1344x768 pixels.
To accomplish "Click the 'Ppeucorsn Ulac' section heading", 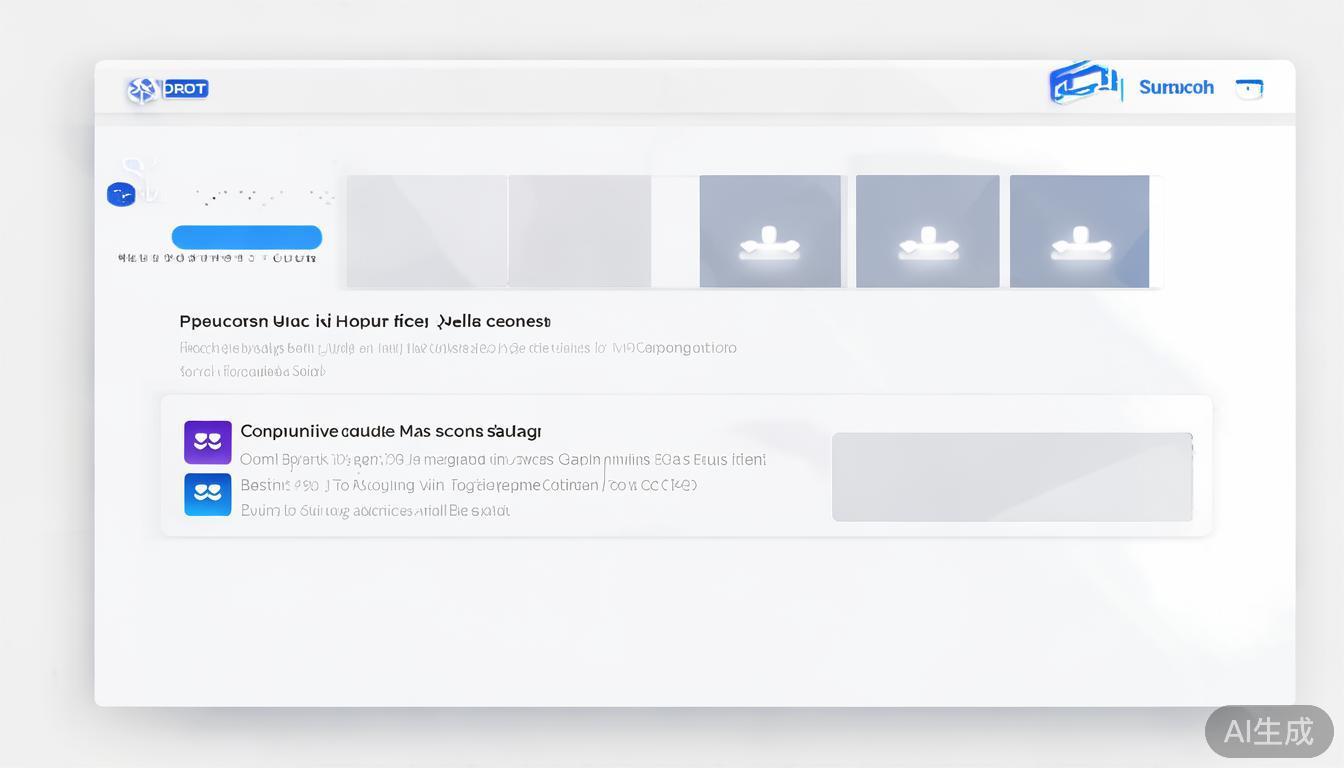I will click(x=364, y=321).
